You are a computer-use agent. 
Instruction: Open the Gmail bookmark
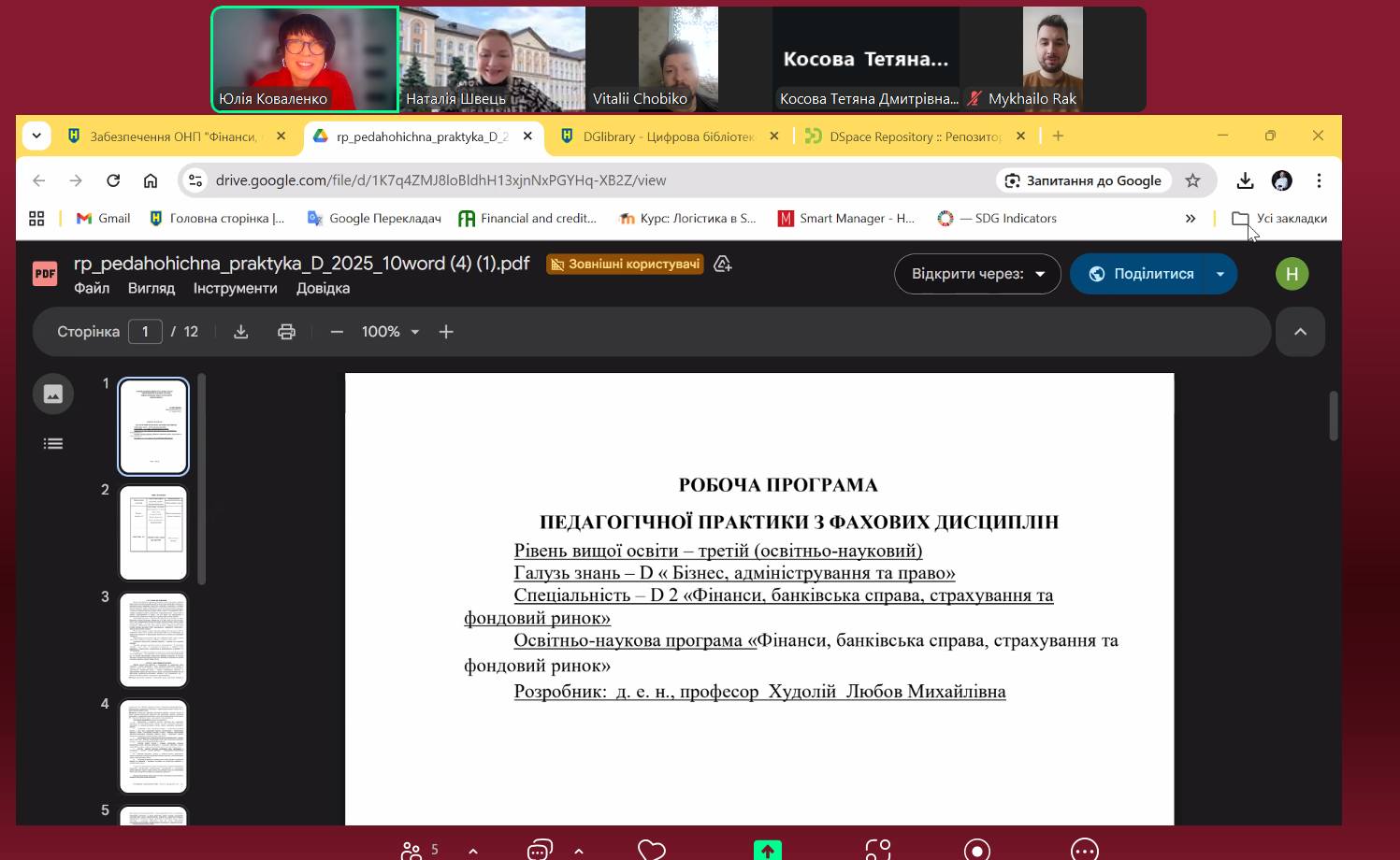103,218
